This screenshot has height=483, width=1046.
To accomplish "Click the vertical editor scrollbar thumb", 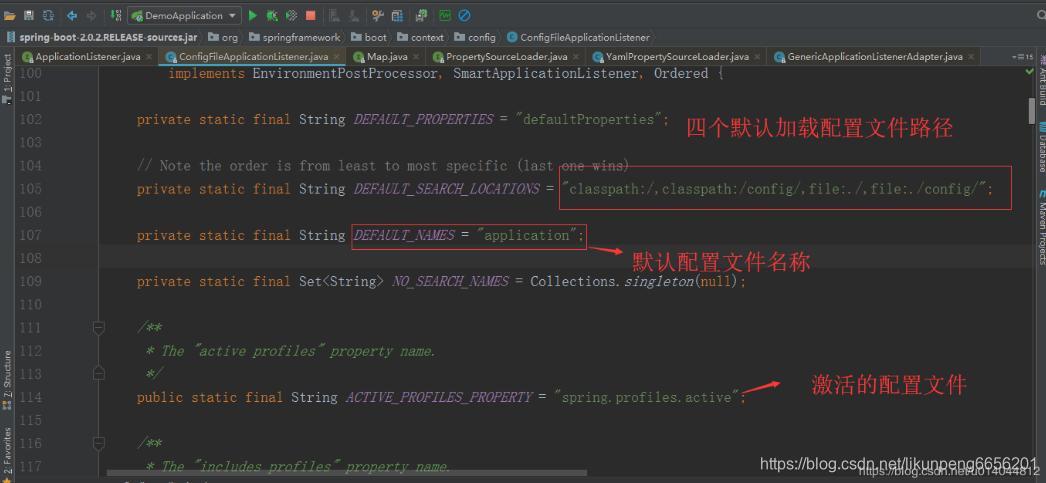I will [1031, 111].
